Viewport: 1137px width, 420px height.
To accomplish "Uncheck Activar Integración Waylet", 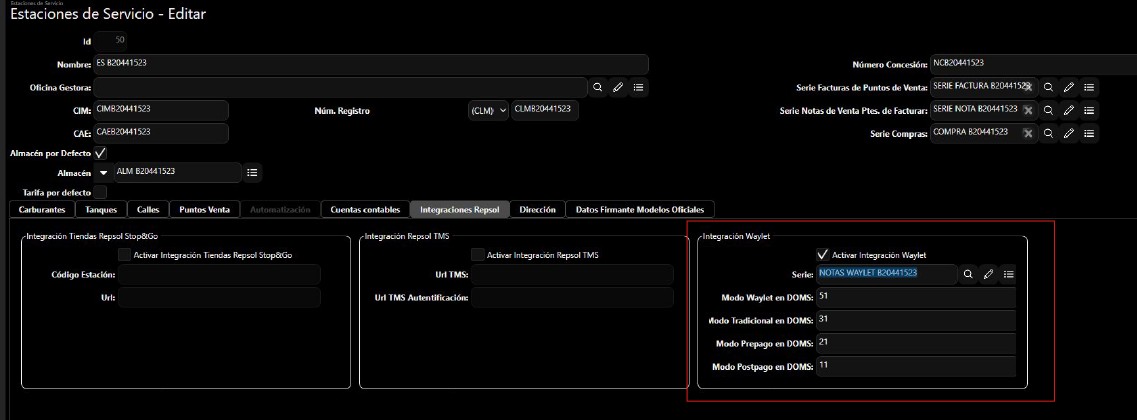I will (822, 255).
